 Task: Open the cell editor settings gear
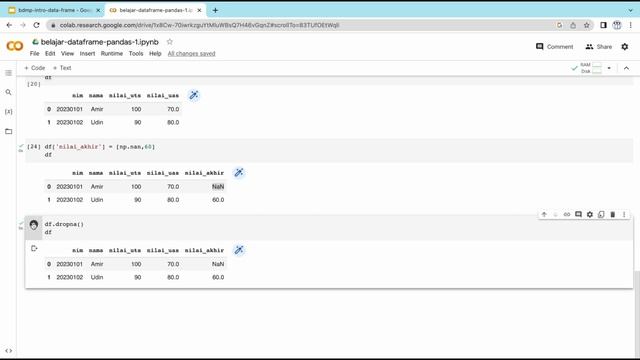pos(590,214)
